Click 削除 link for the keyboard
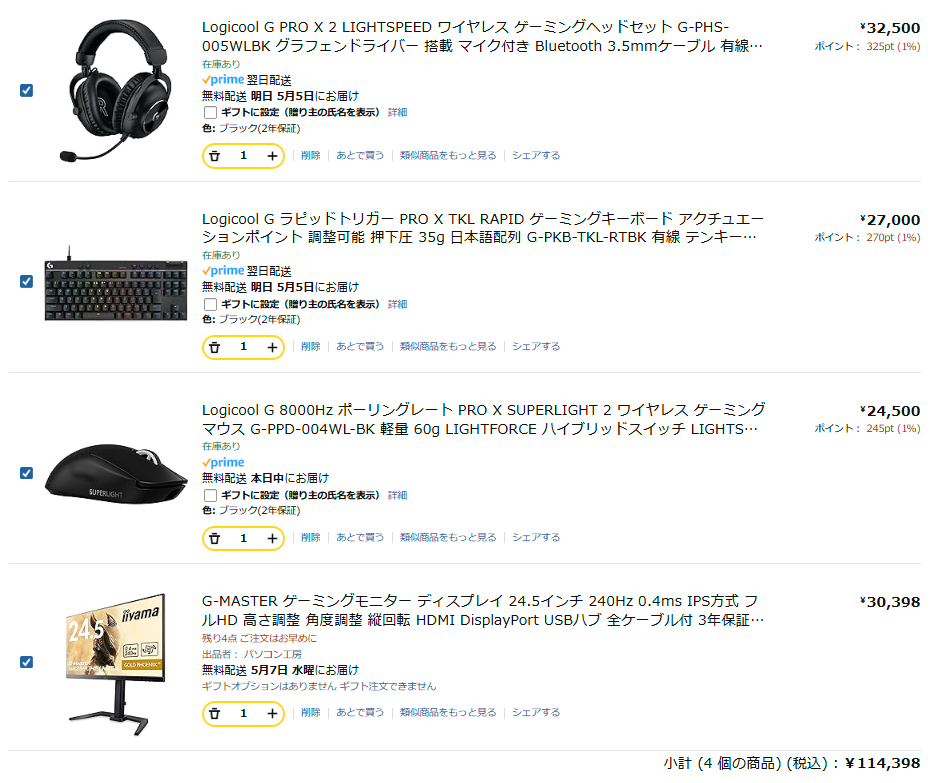The image size is (932, 783). click(310, 347)
